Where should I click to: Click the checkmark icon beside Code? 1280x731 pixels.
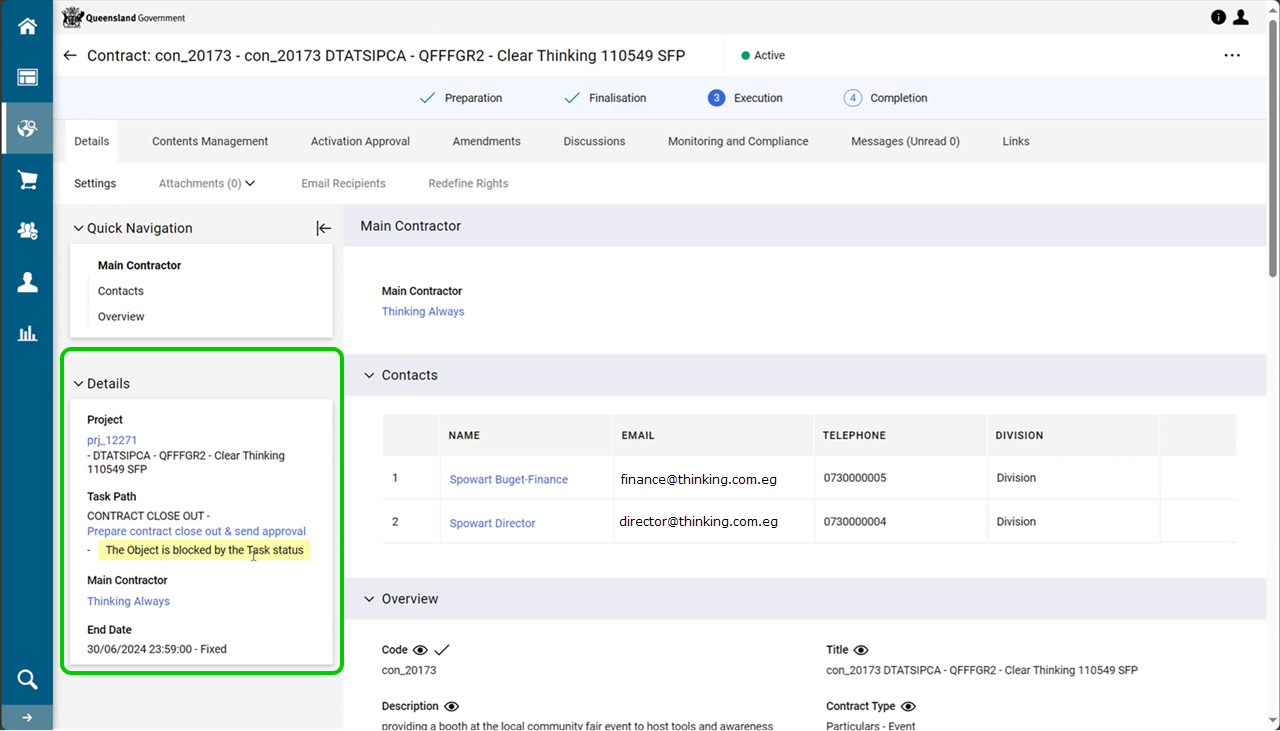442,650
